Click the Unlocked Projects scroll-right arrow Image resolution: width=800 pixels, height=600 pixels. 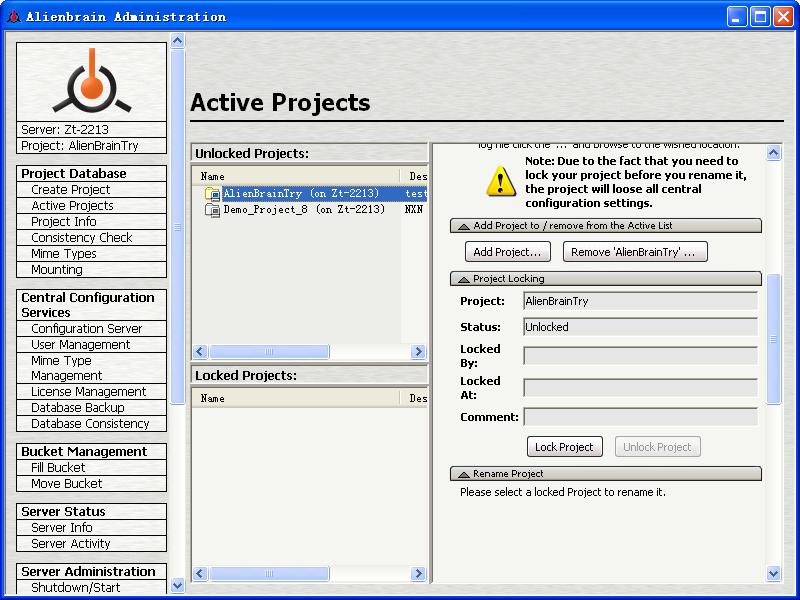(x=418, y=352)
